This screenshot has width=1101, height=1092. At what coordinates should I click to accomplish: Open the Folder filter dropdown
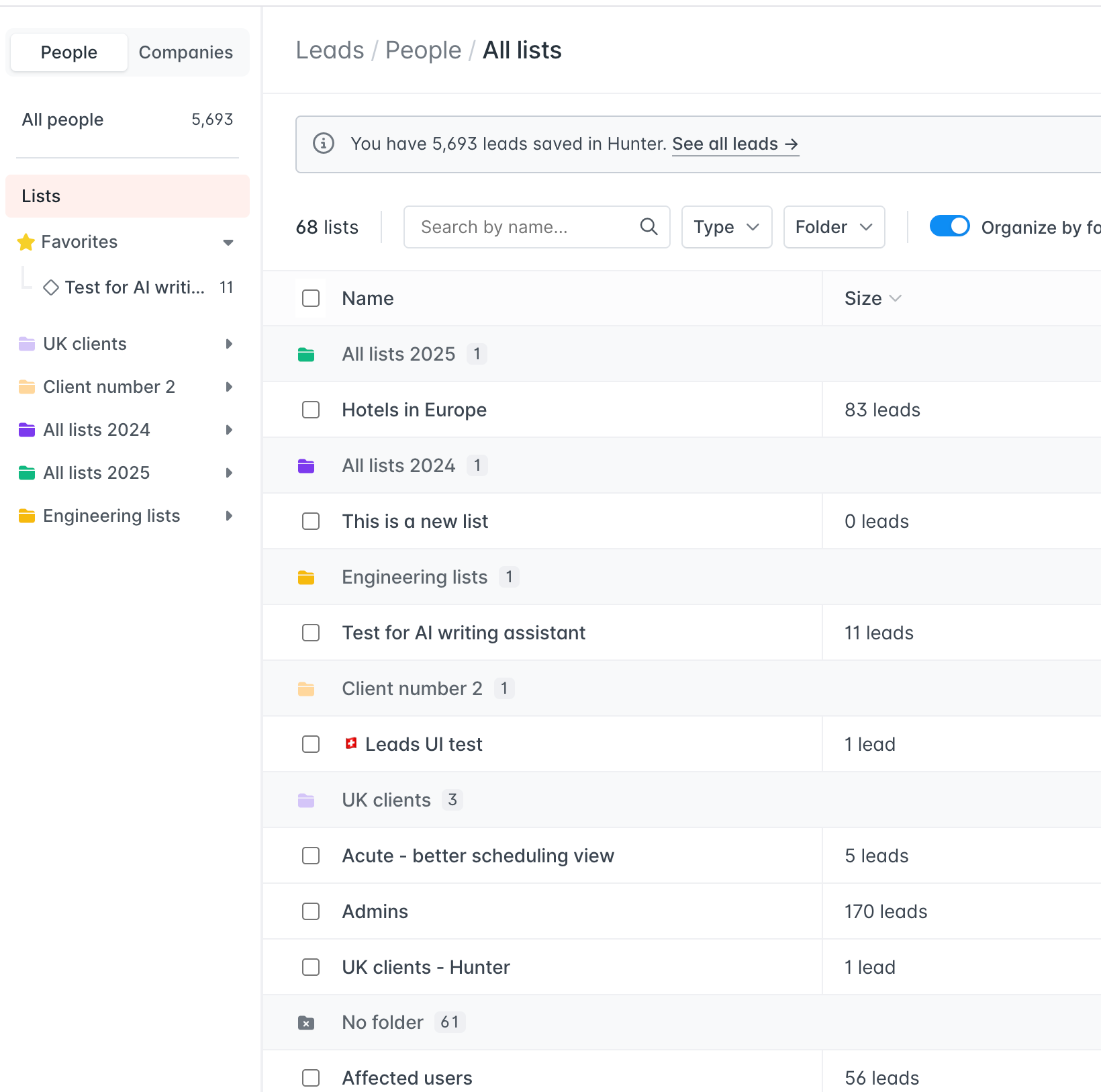833,227
